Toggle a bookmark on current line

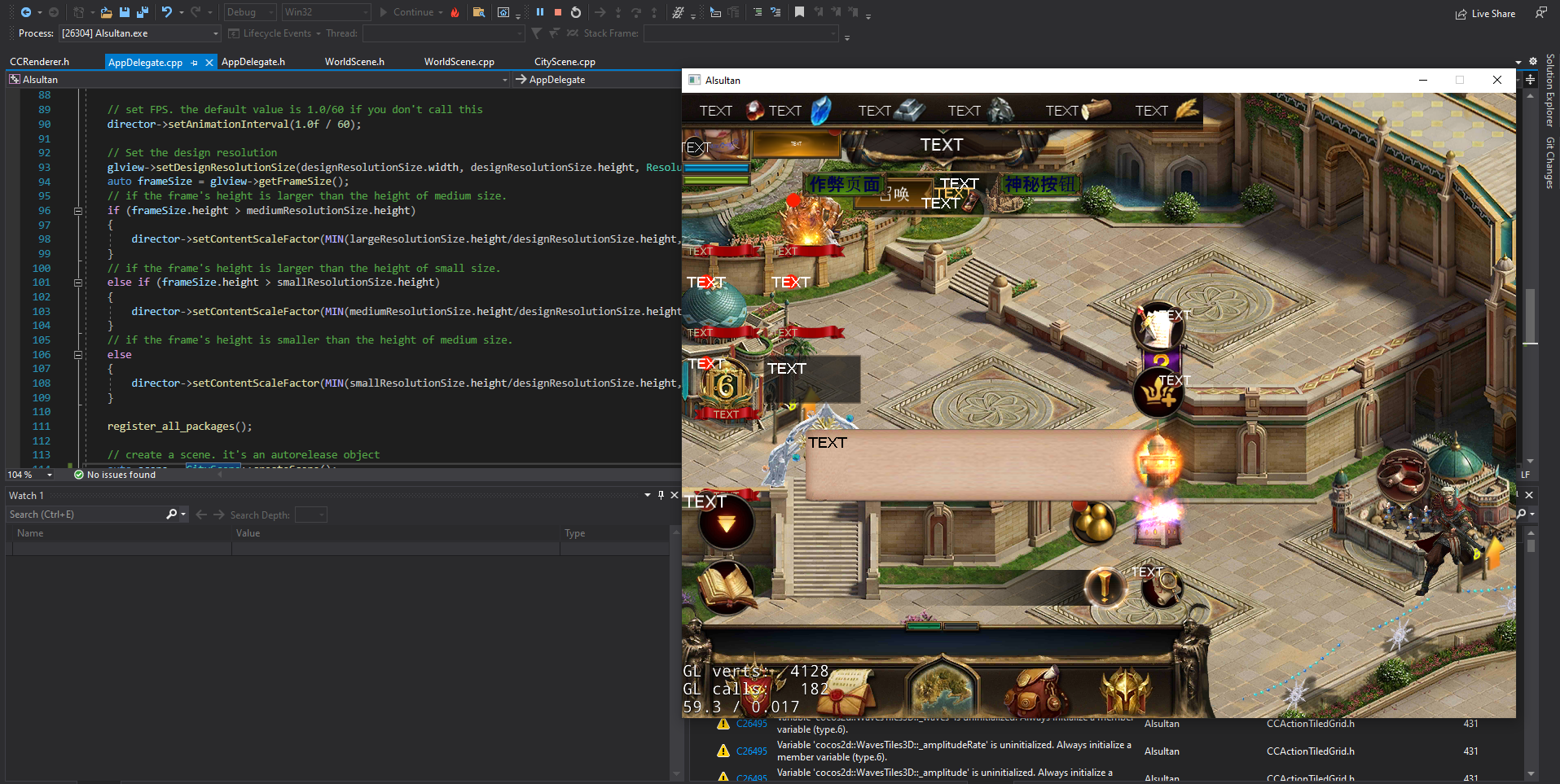(799, 12)
